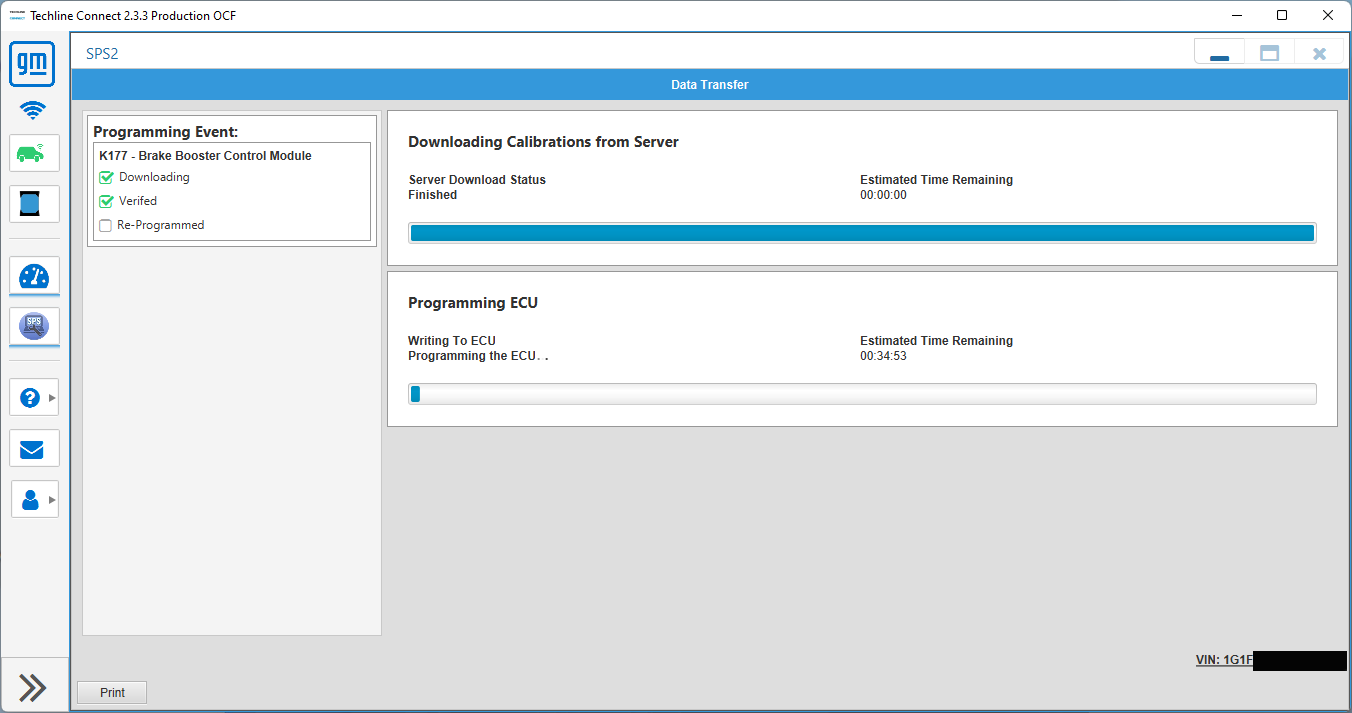Click the Print button
The width and height of the screenshot is (1352, 713).
(x=112, y=692)
